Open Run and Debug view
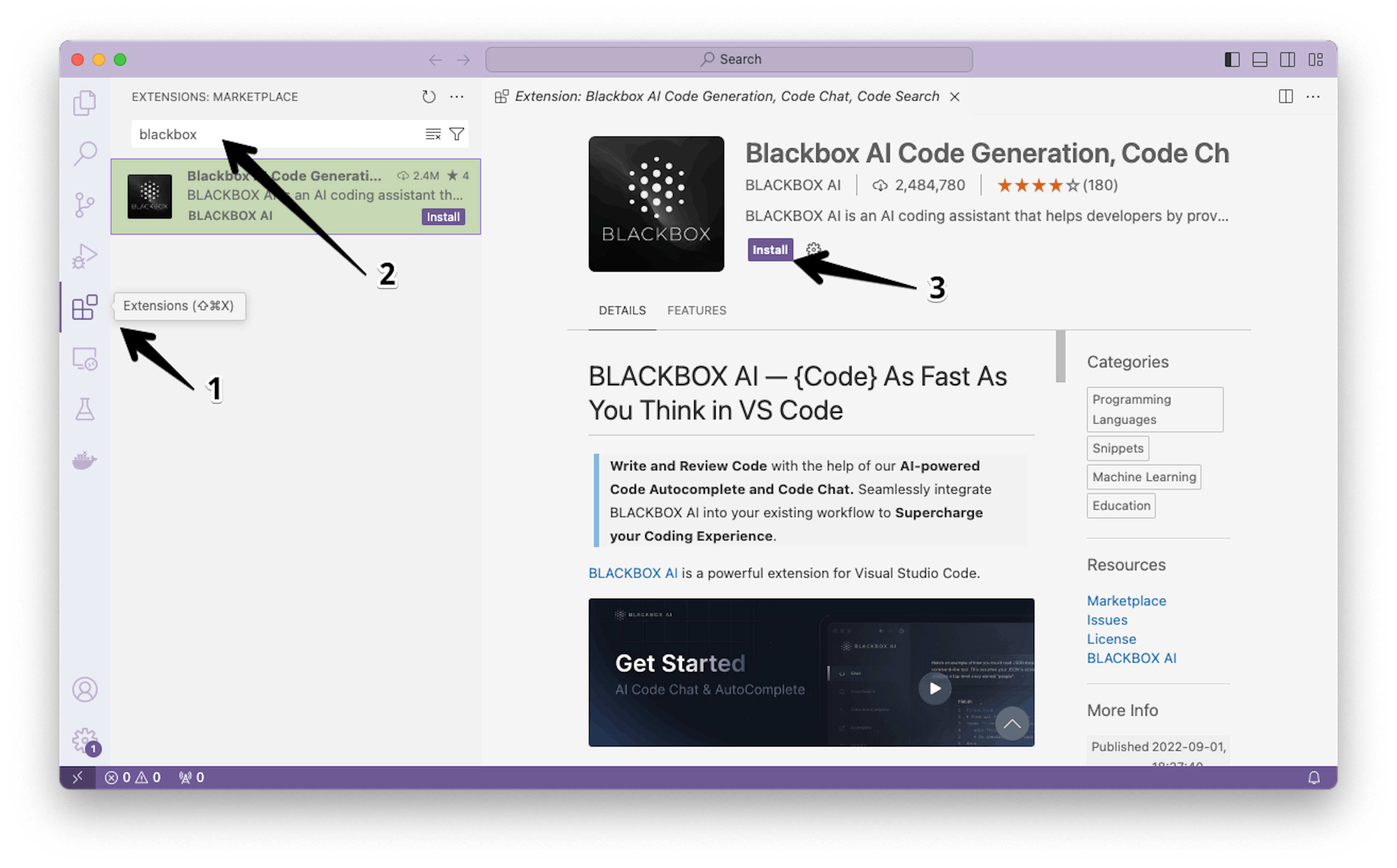The width and height of the screenshot is (1397, 868). click(x=84, y=256)
